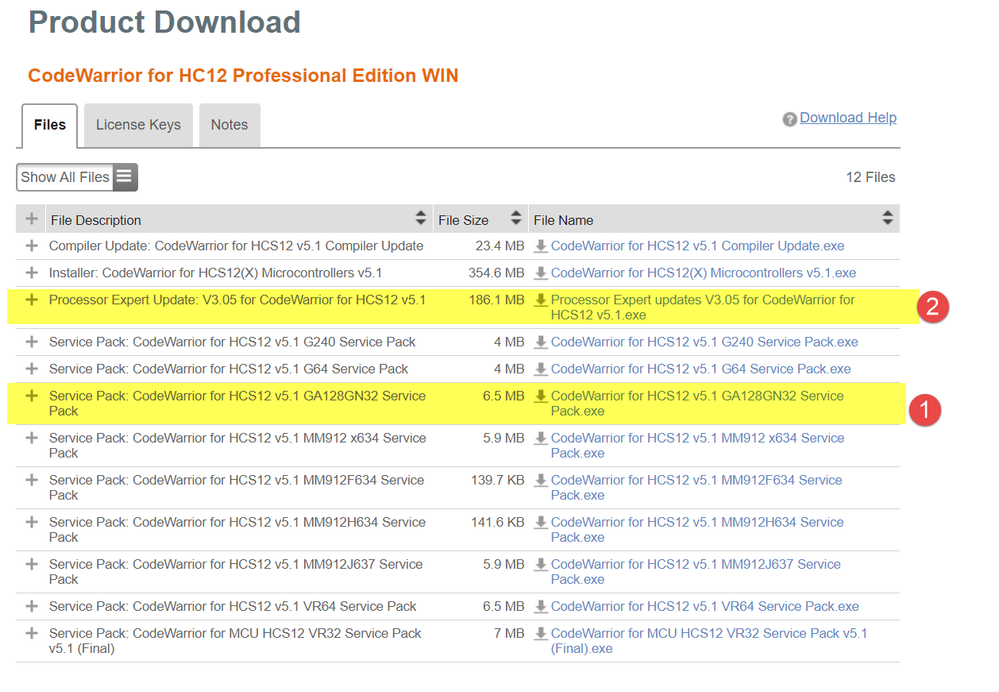The width and height of the screenshot is (999, 692).
Task: Click download icon for VR32 Service Pack v5.1 (Final)
Action: tap(540, 633)
